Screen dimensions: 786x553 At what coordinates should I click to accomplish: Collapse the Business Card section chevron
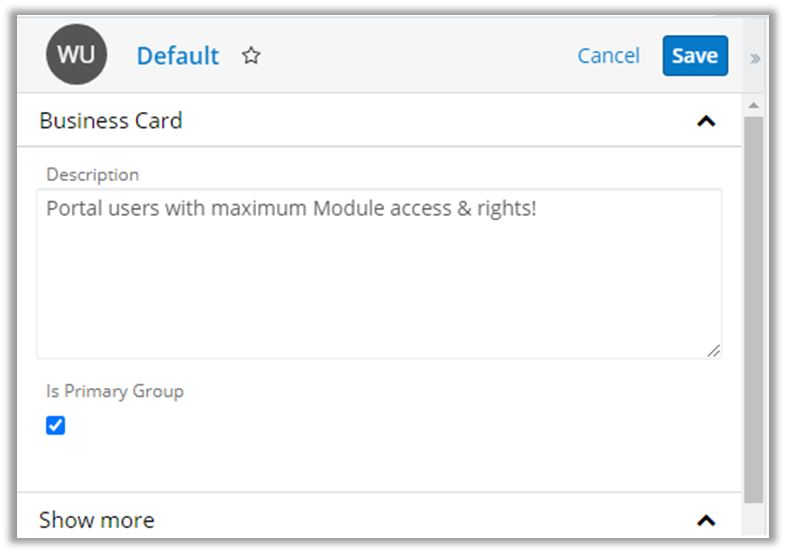coord(706,121)
